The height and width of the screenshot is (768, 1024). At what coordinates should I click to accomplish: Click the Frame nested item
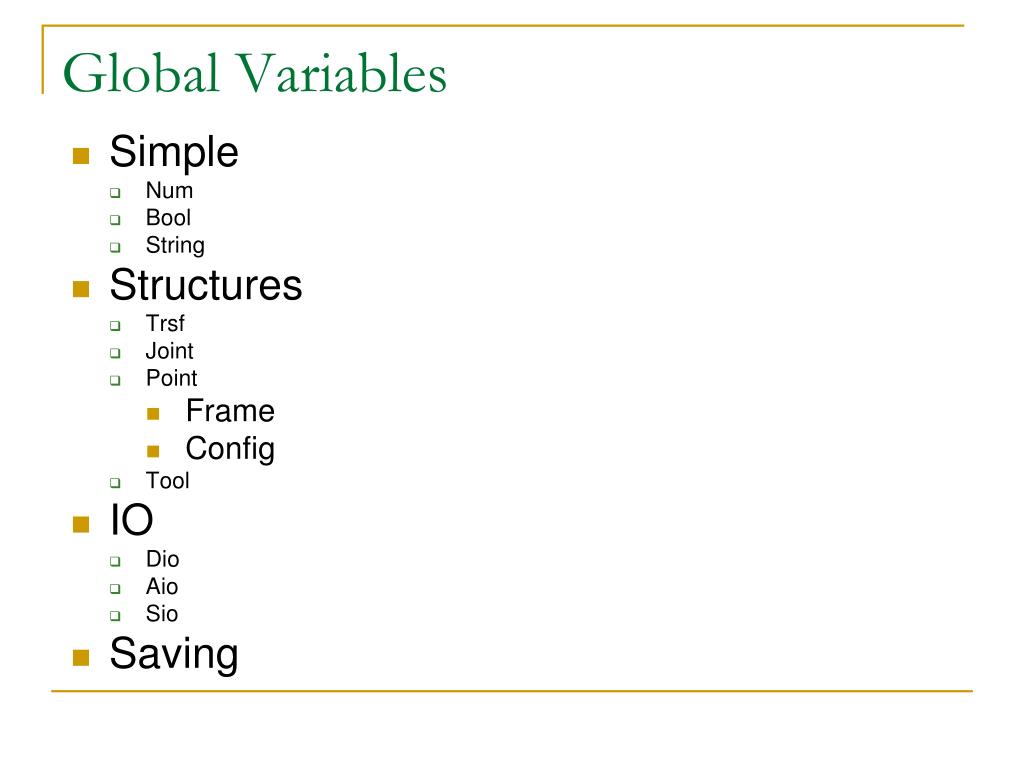tap(230, 411)
